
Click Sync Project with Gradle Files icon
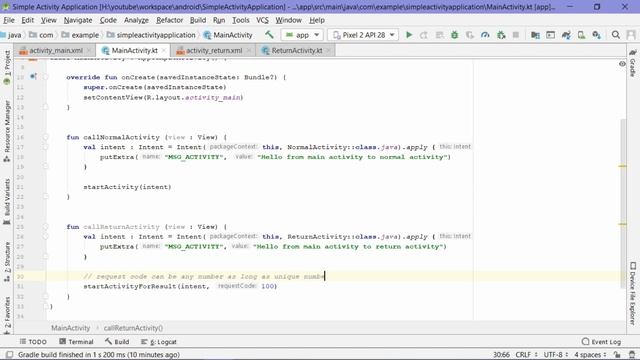point(566,35)
